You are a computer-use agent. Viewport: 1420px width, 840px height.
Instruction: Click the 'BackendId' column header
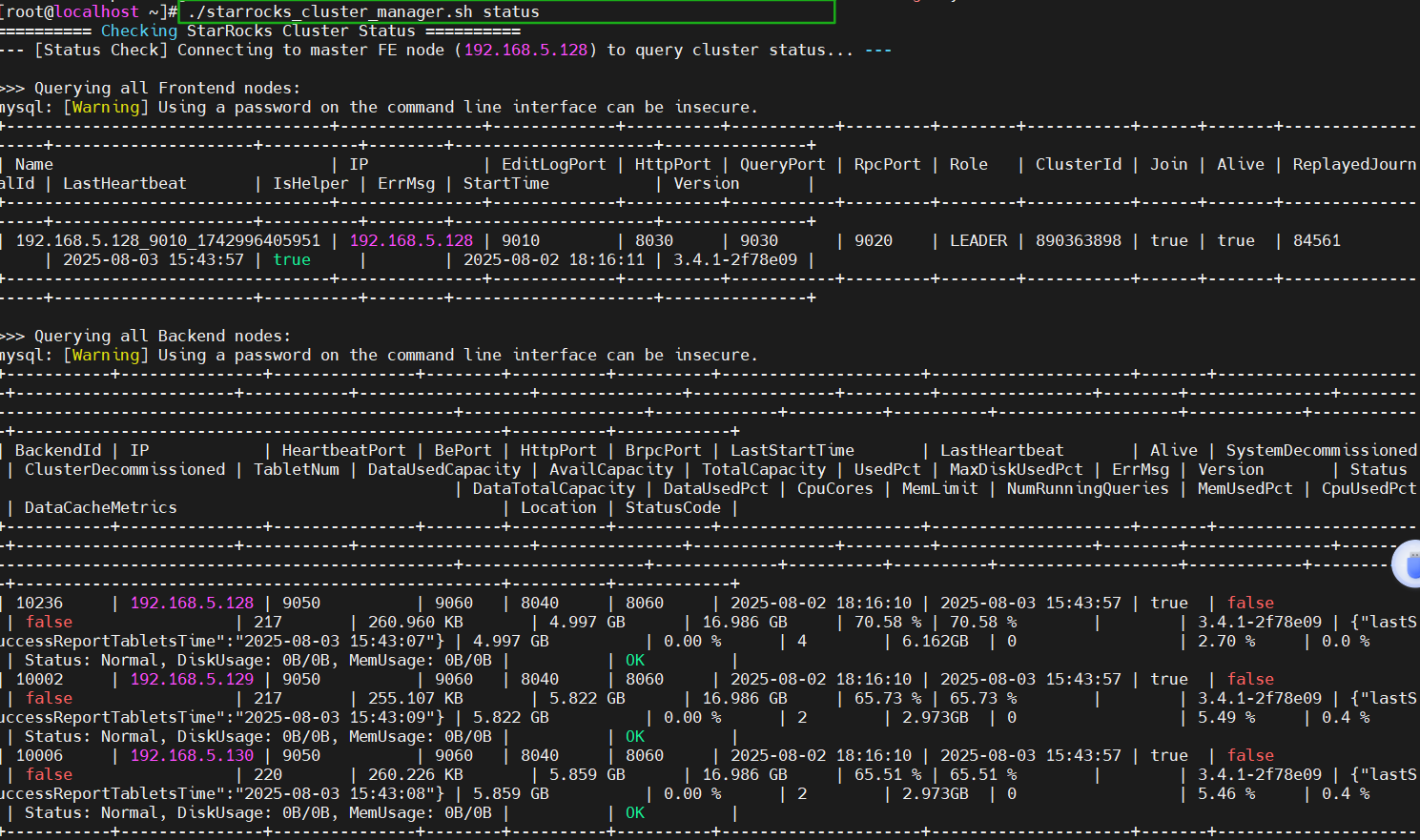click(58, 450)
